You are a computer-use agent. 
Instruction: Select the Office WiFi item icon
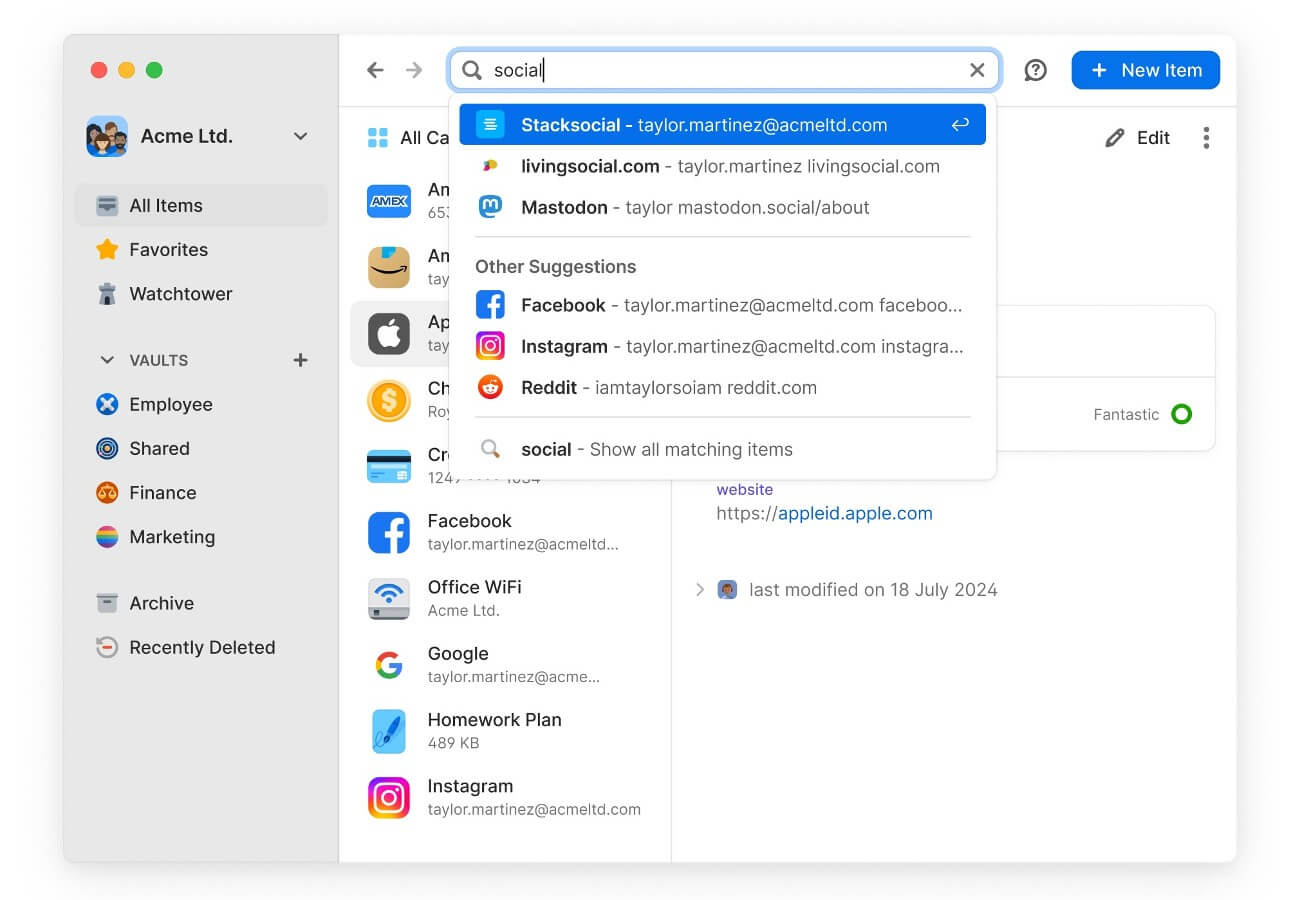pyautogui.click(x=389, y=597)
